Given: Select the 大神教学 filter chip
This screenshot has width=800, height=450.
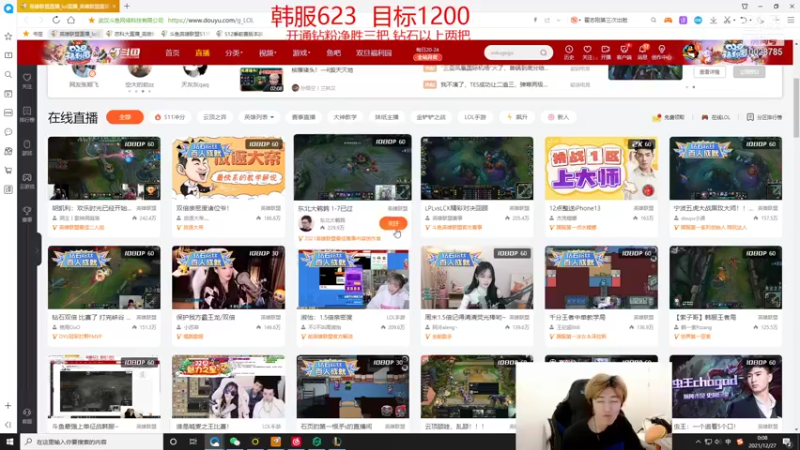Looking at the screenshot, I should pyautogui.click(x=345, y=117).
